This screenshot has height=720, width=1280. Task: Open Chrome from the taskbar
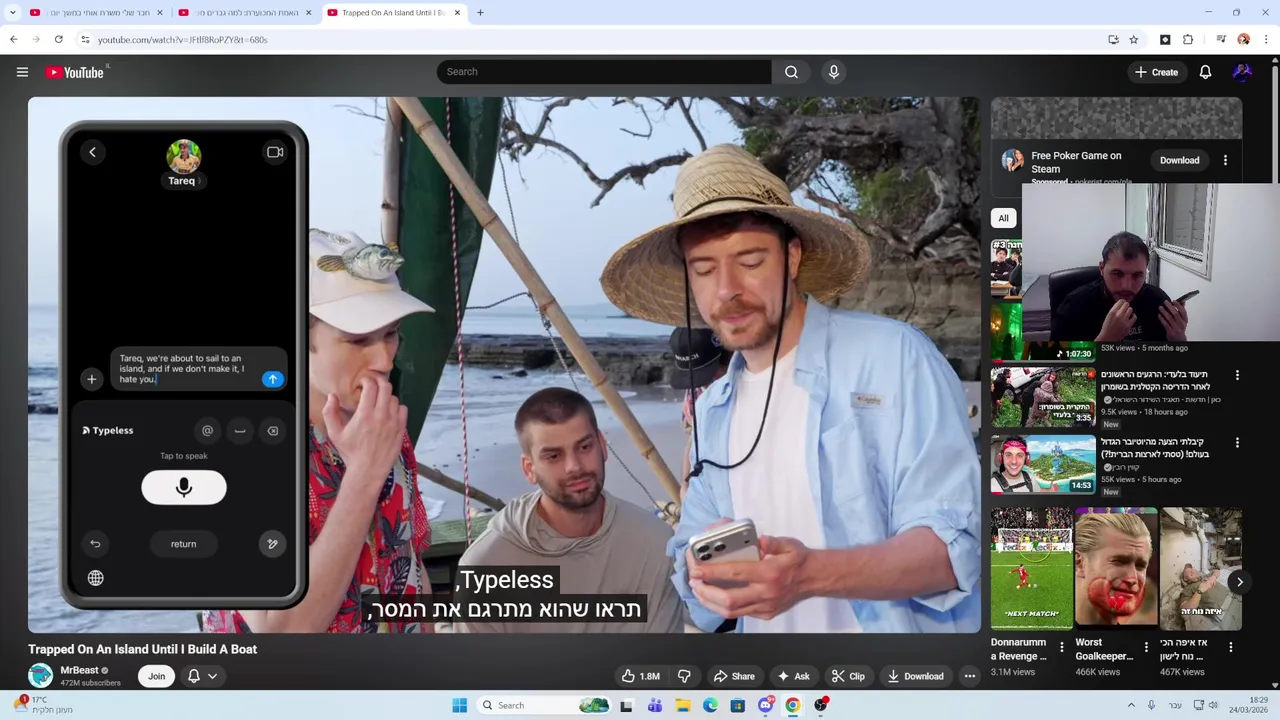[792, 705]
